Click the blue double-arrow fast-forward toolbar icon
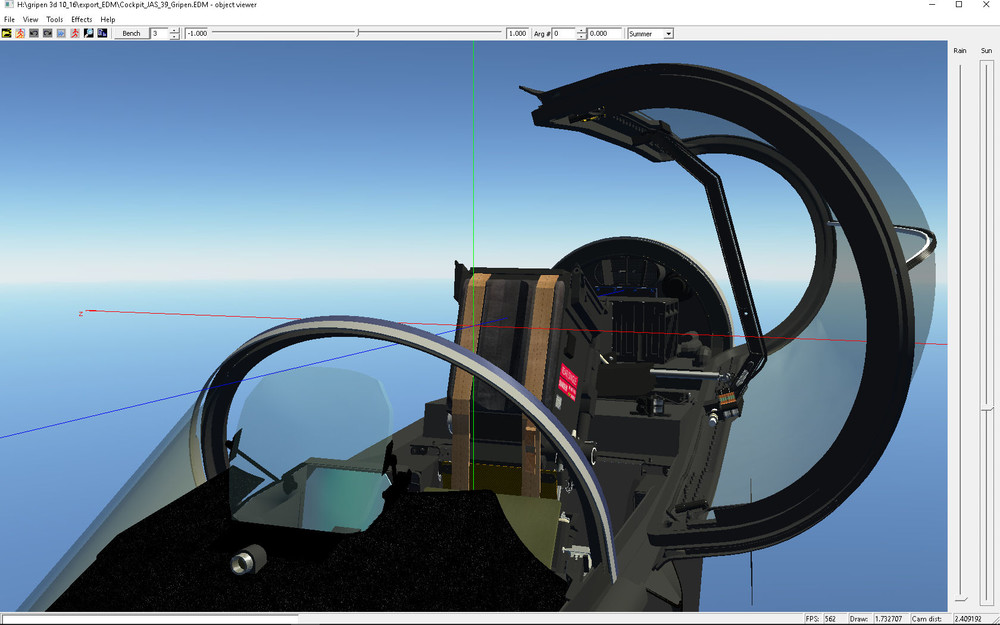This screenshot has width=1000, height=625. (61, 33)
